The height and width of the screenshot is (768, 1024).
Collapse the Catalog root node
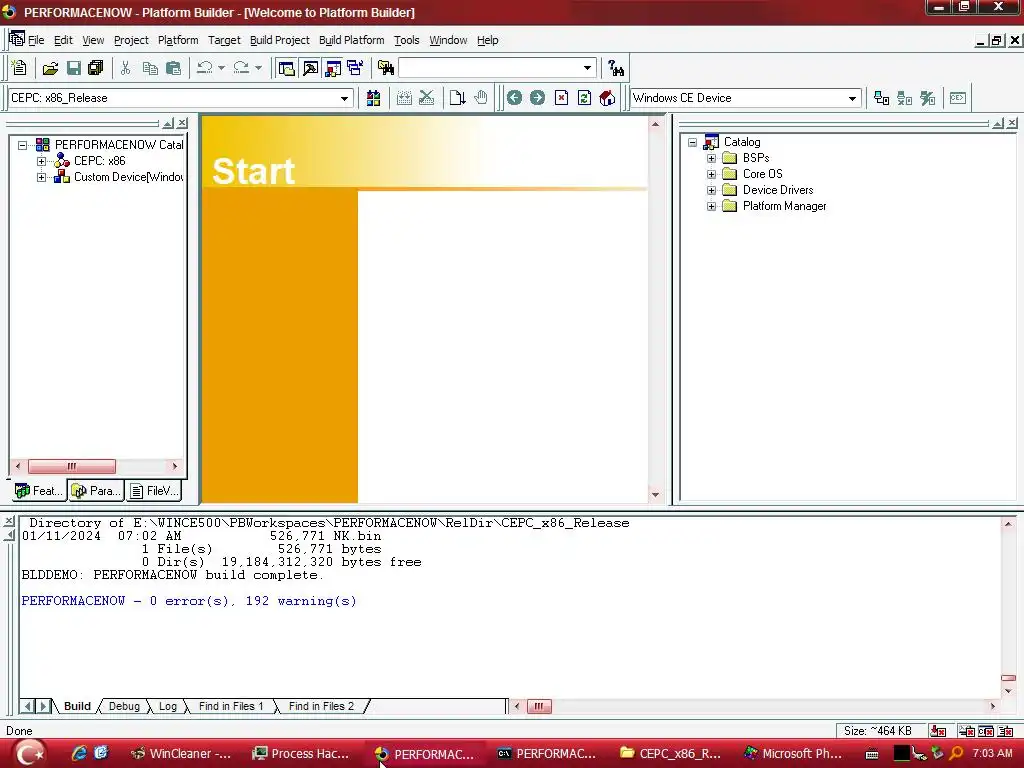click(692, 142)
